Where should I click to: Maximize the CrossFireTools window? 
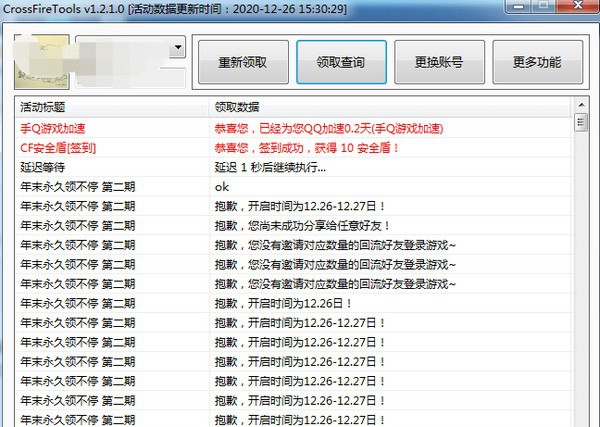tap(544, 6)
